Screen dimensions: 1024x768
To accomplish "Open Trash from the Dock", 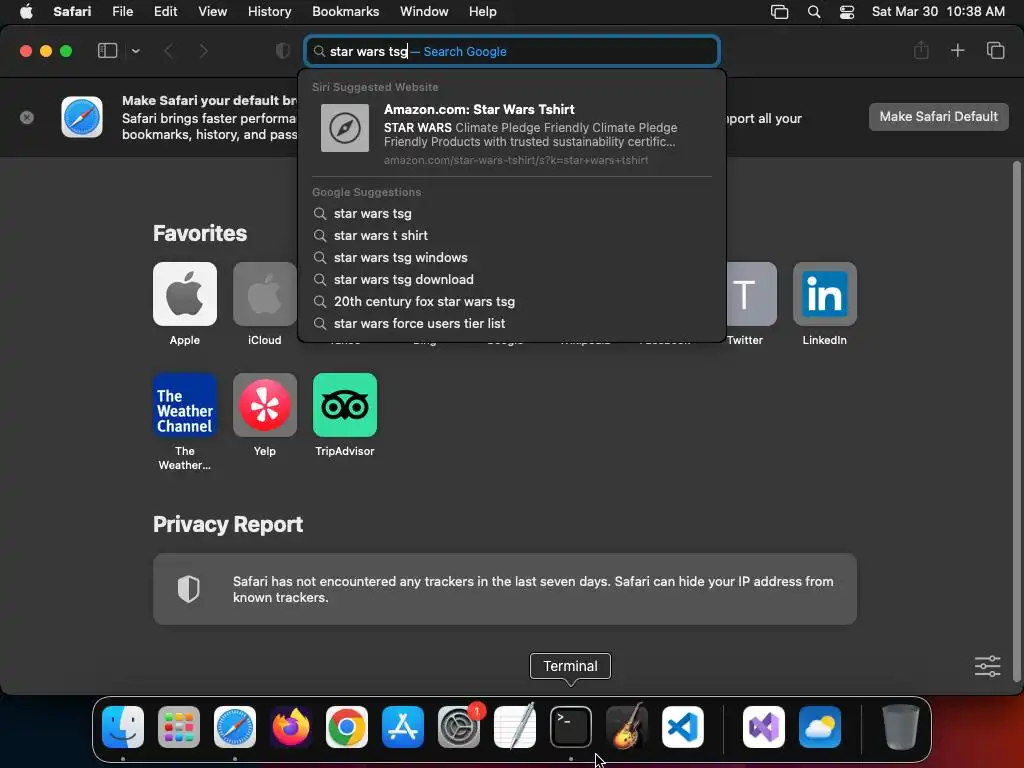I will tap(901, 727).
